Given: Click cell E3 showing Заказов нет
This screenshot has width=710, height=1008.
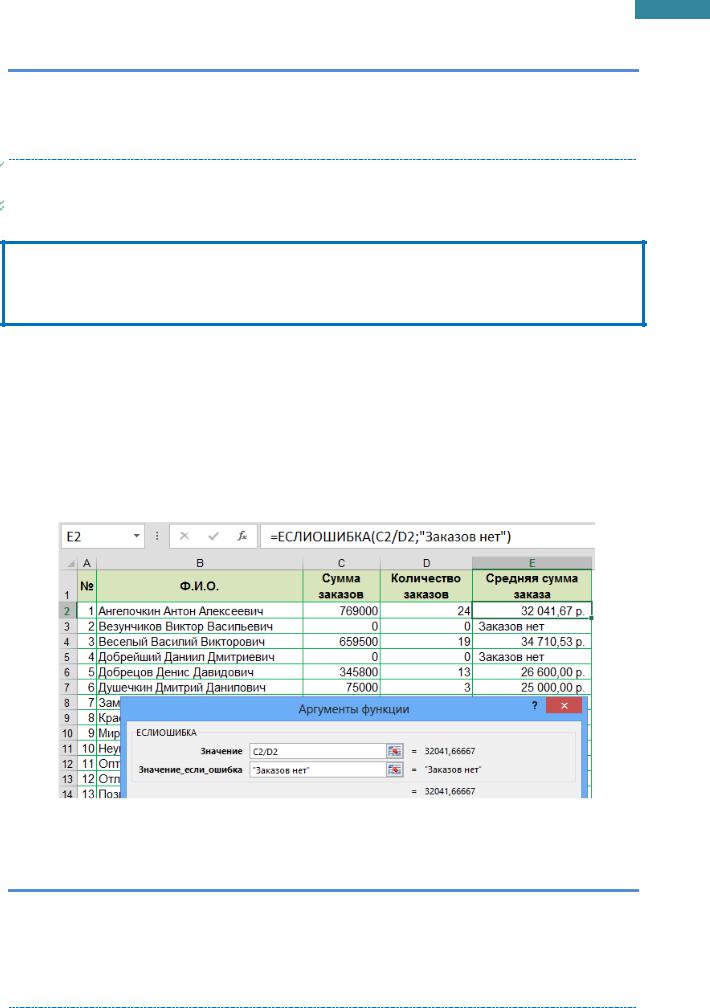Looking at the screenshot, I should point(531,625).
